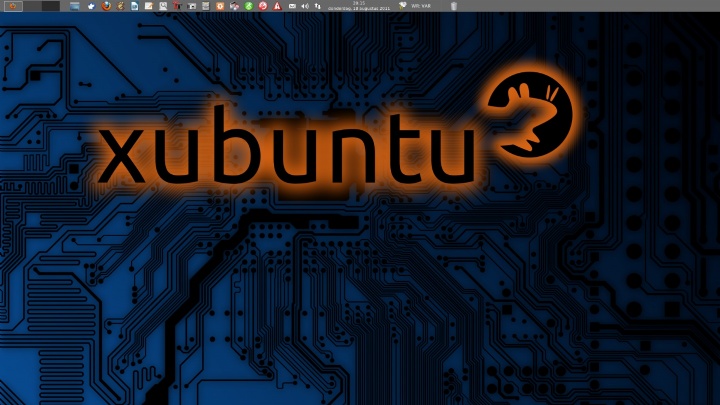This screenshot has height=405, width=720.
Task: Open the magnifier search launcher icon
Action: (x=163, y=6)
